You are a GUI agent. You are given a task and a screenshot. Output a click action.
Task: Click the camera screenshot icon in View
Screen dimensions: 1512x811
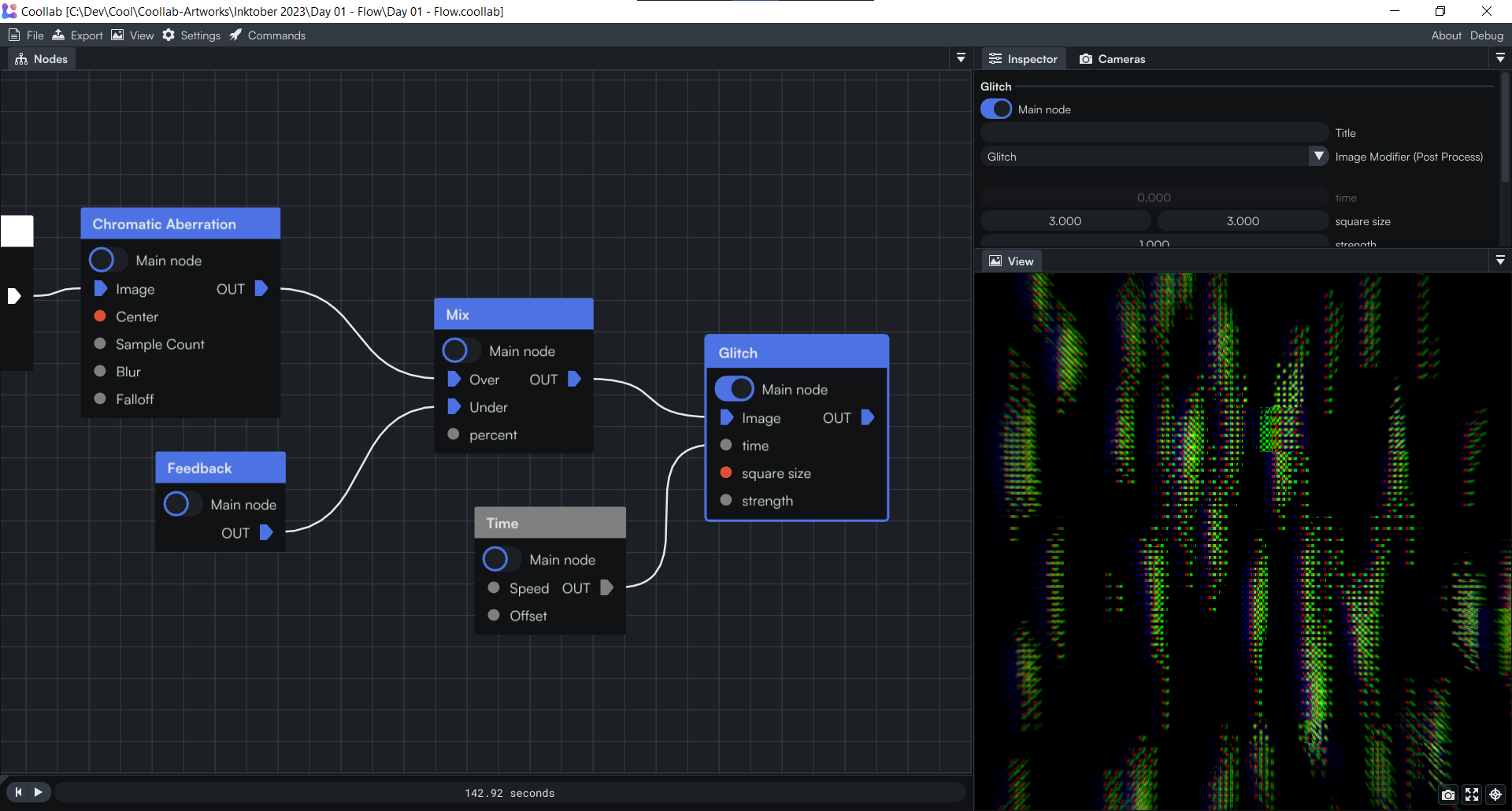pyautogui.click(x=1447, y=795)
